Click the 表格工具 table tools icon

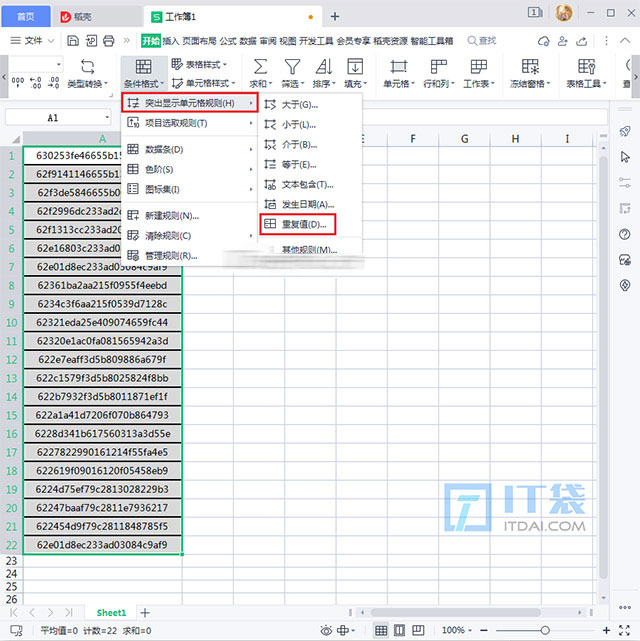[x=586, y=66]
